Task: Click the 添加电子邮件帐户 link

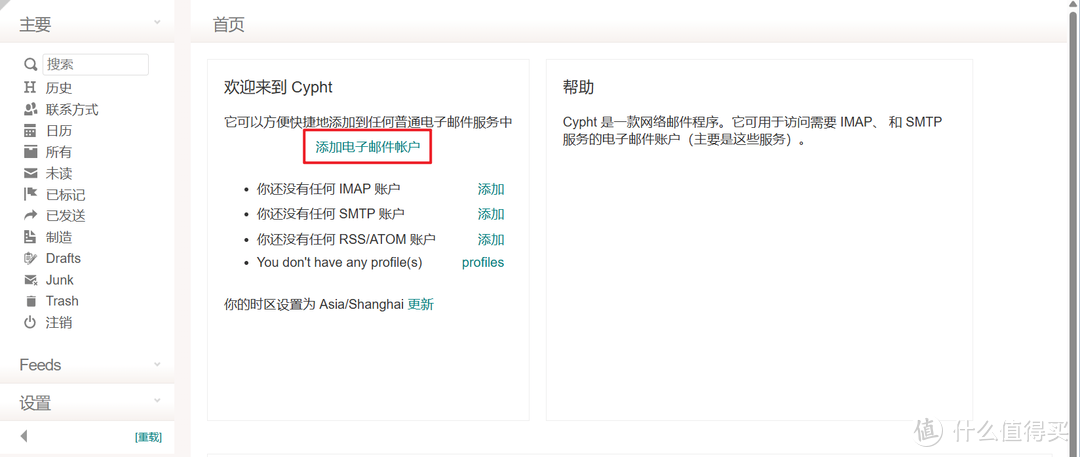Action: coord(368,147)
